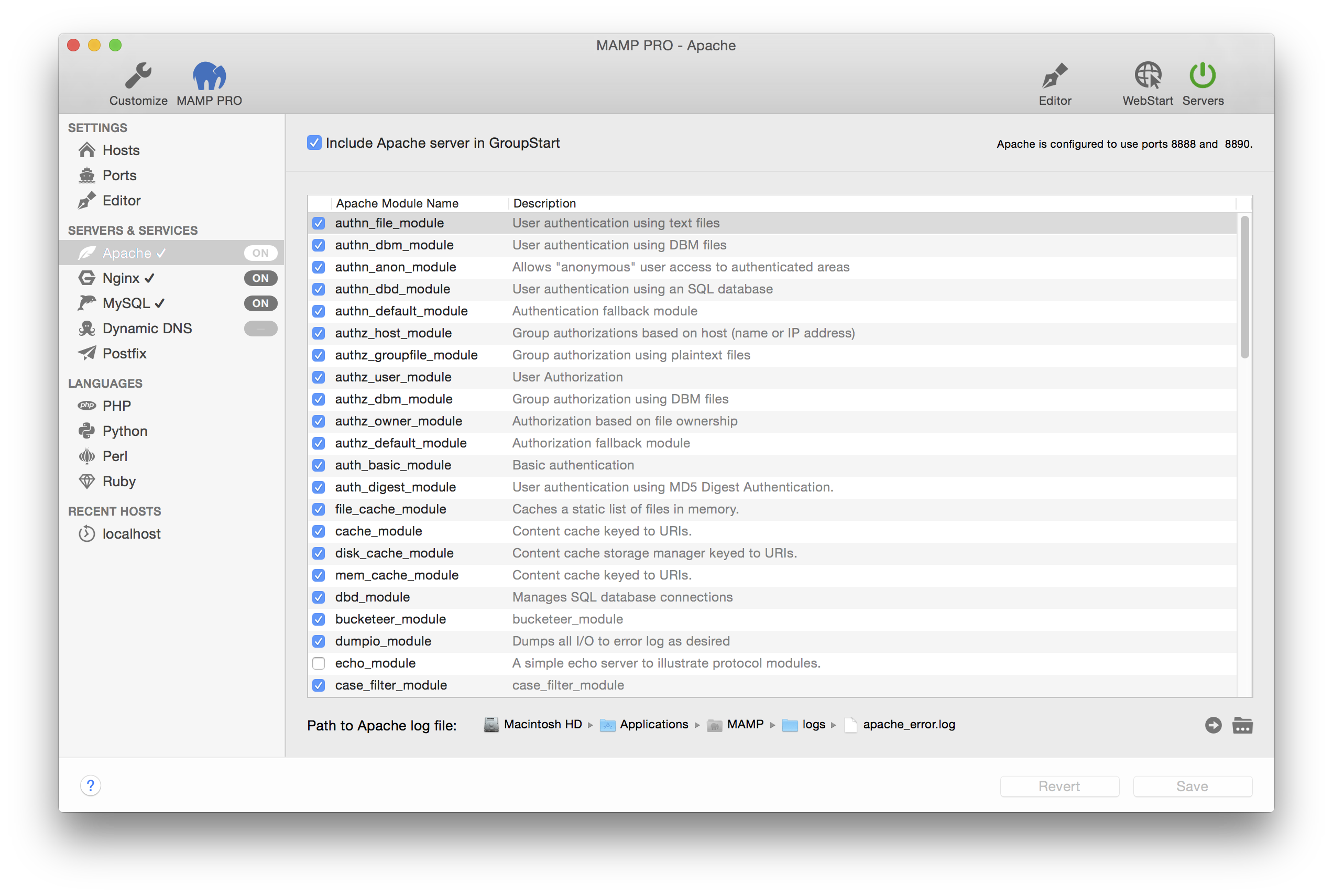Uncheck authn_file_module checkbox
Image resolution: width=1333 pixels, height=896 pixels.
pos(319,223)
